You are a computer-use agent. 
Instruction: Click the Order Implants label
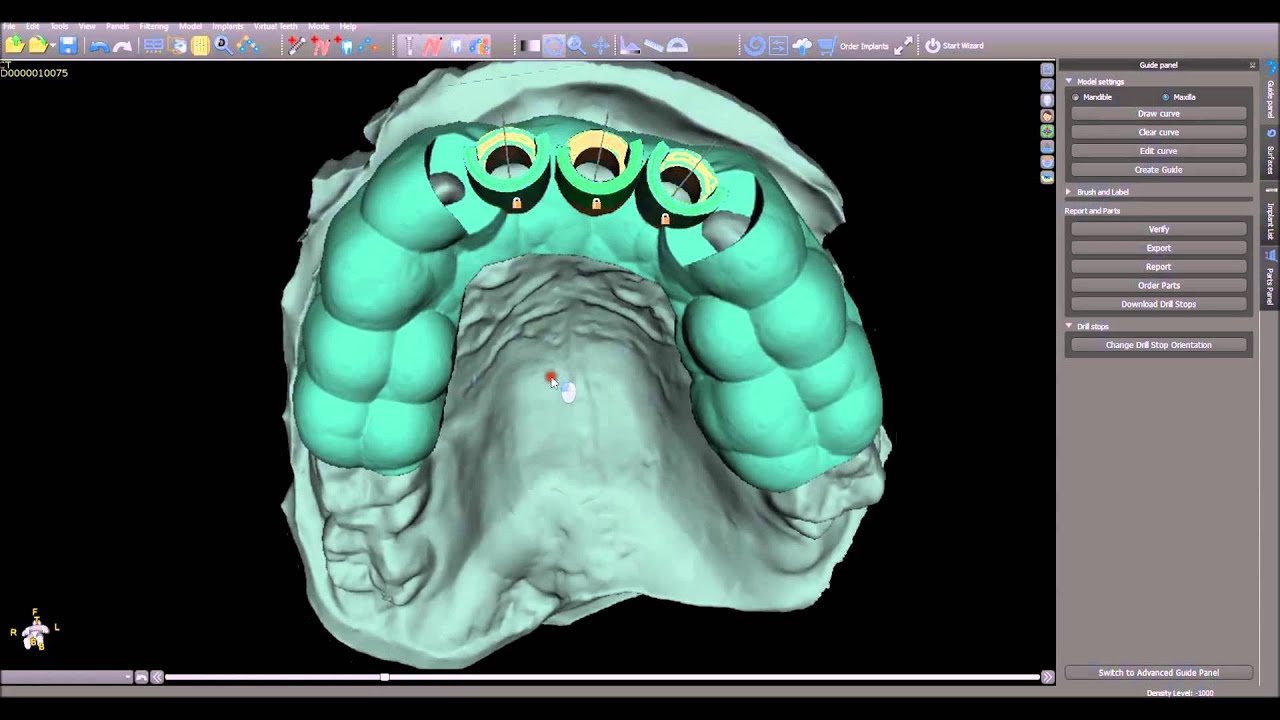tap(864, 46)
